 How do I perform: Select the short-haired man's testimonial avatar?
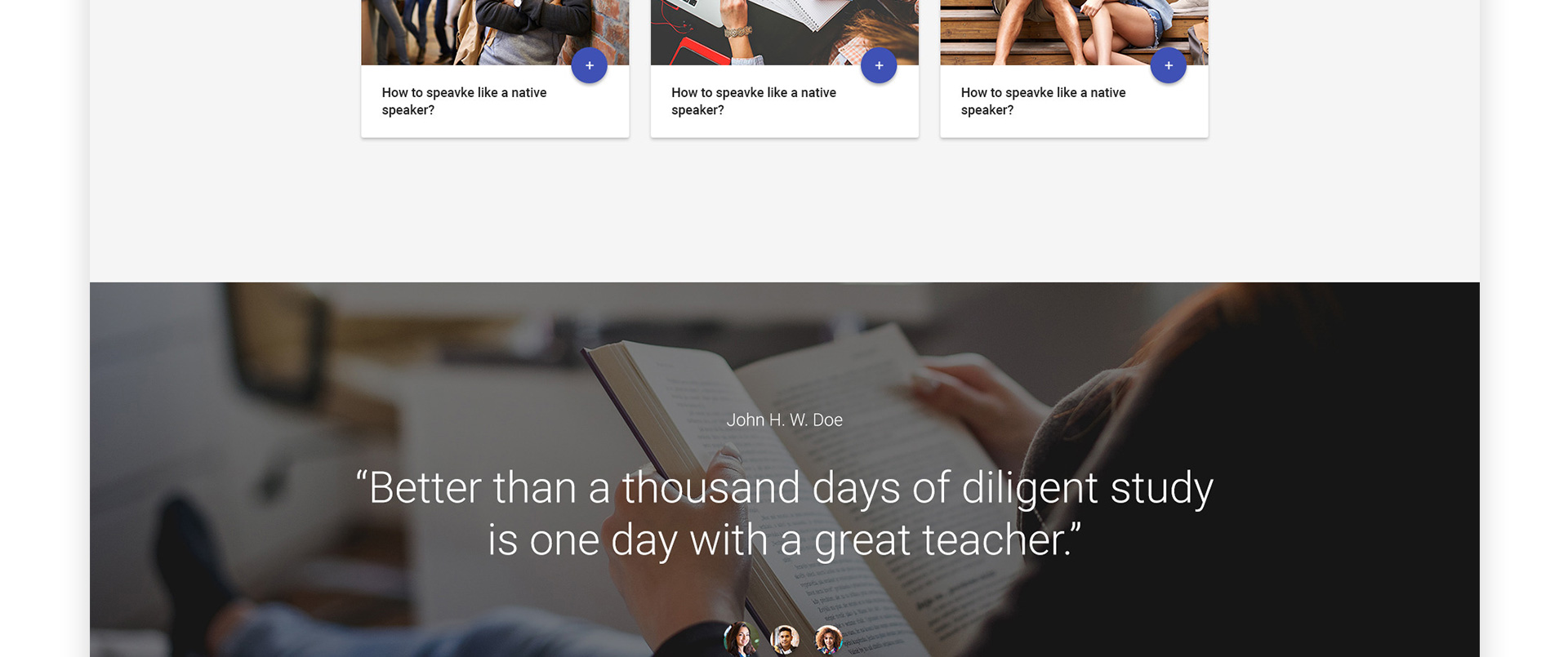[x=784, y=640]
